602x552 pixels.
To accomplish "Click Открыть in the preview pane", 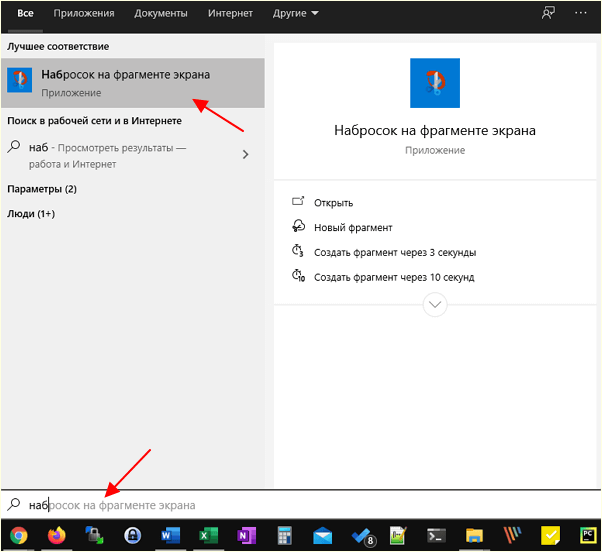I will (x=333, y=203).
